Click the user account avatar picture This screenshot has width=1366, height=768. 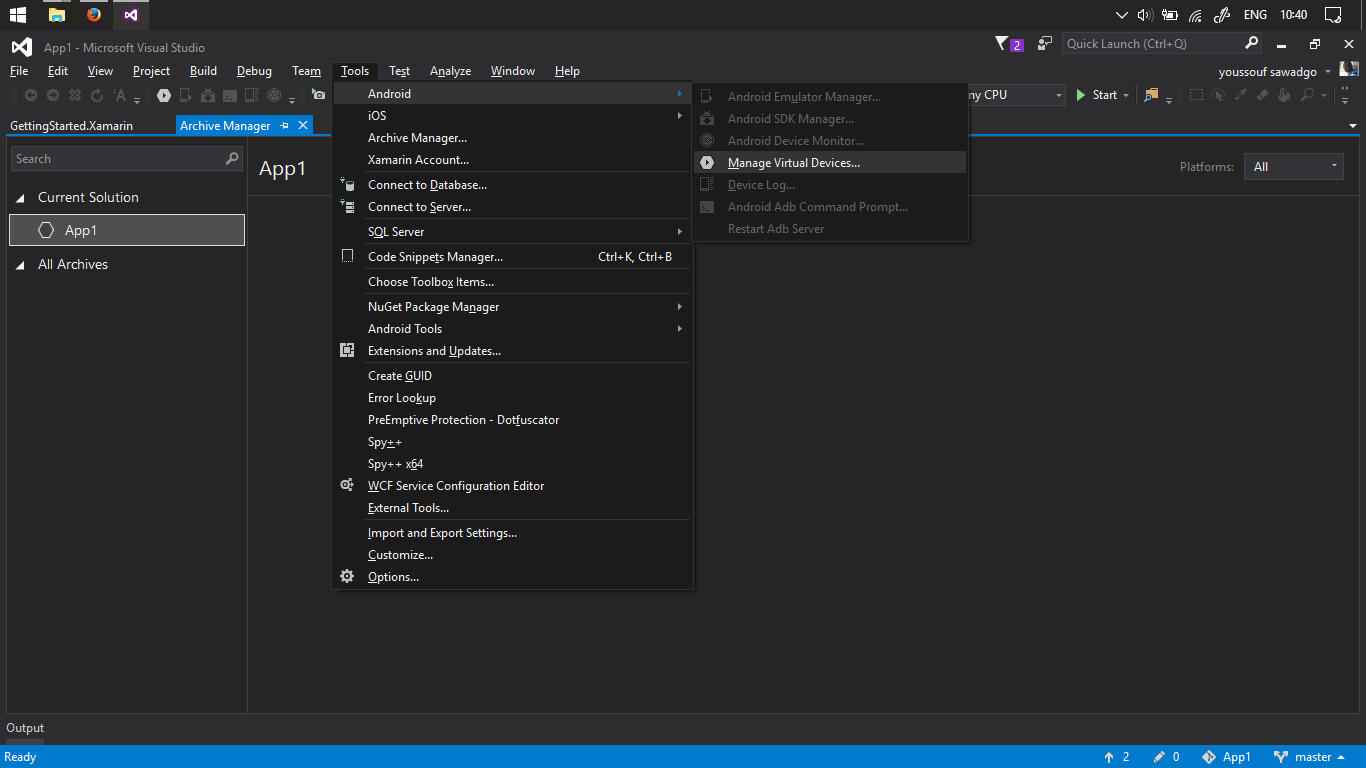pos(1349,70)
